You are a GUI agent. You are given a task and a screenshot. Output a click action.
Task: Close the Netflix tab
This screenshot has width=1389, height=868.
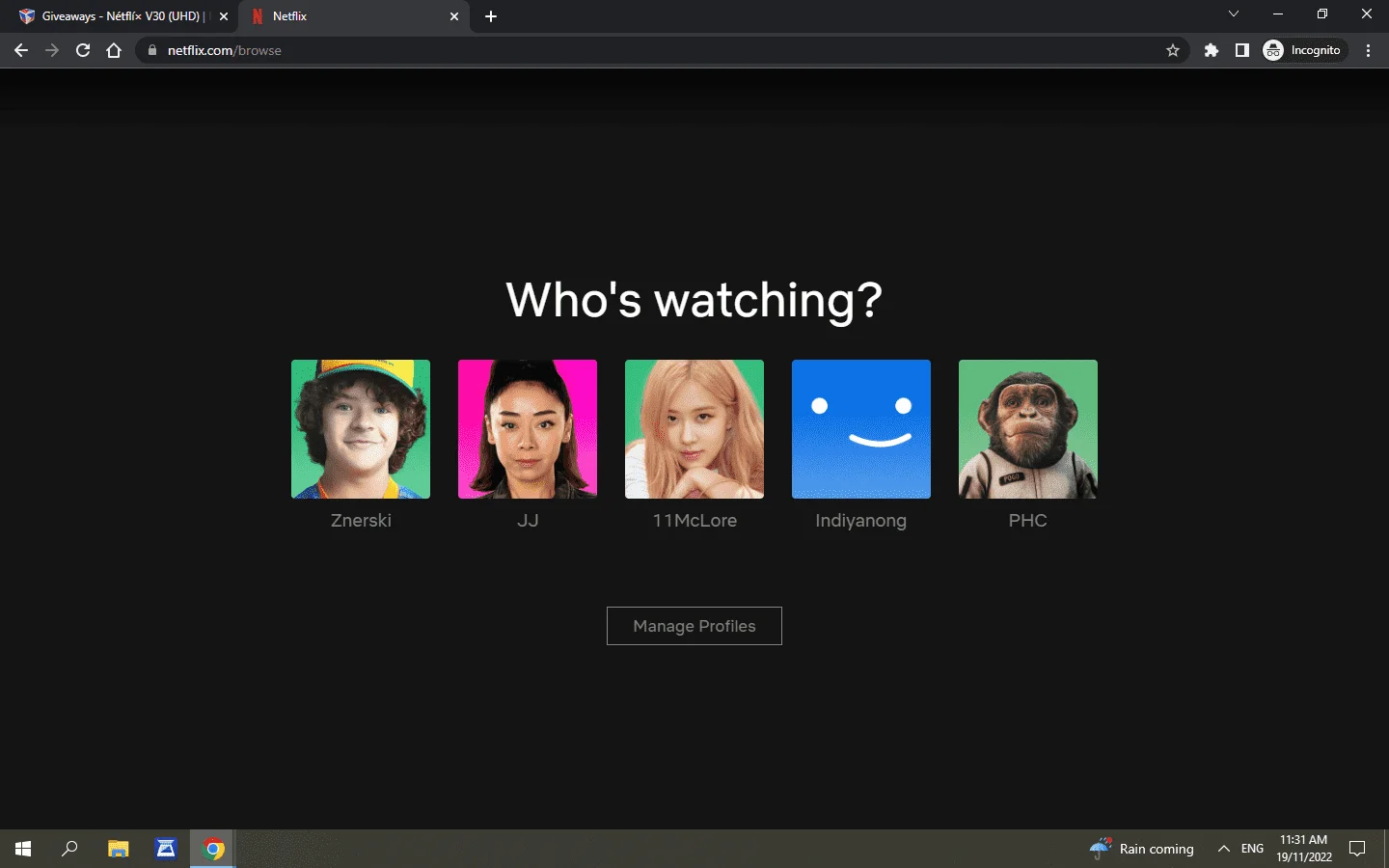point(454,16)
